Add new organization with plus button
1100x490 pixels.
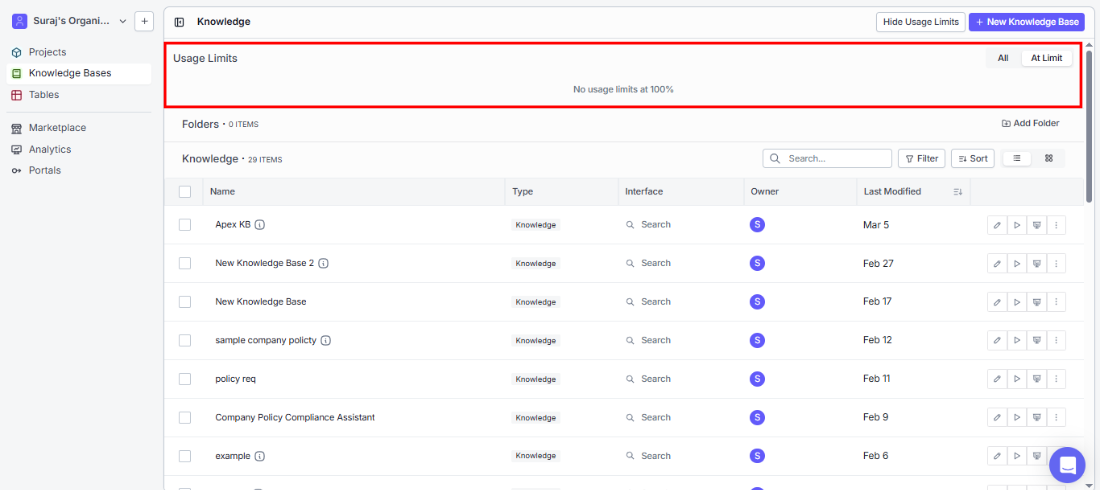(144, 21)
